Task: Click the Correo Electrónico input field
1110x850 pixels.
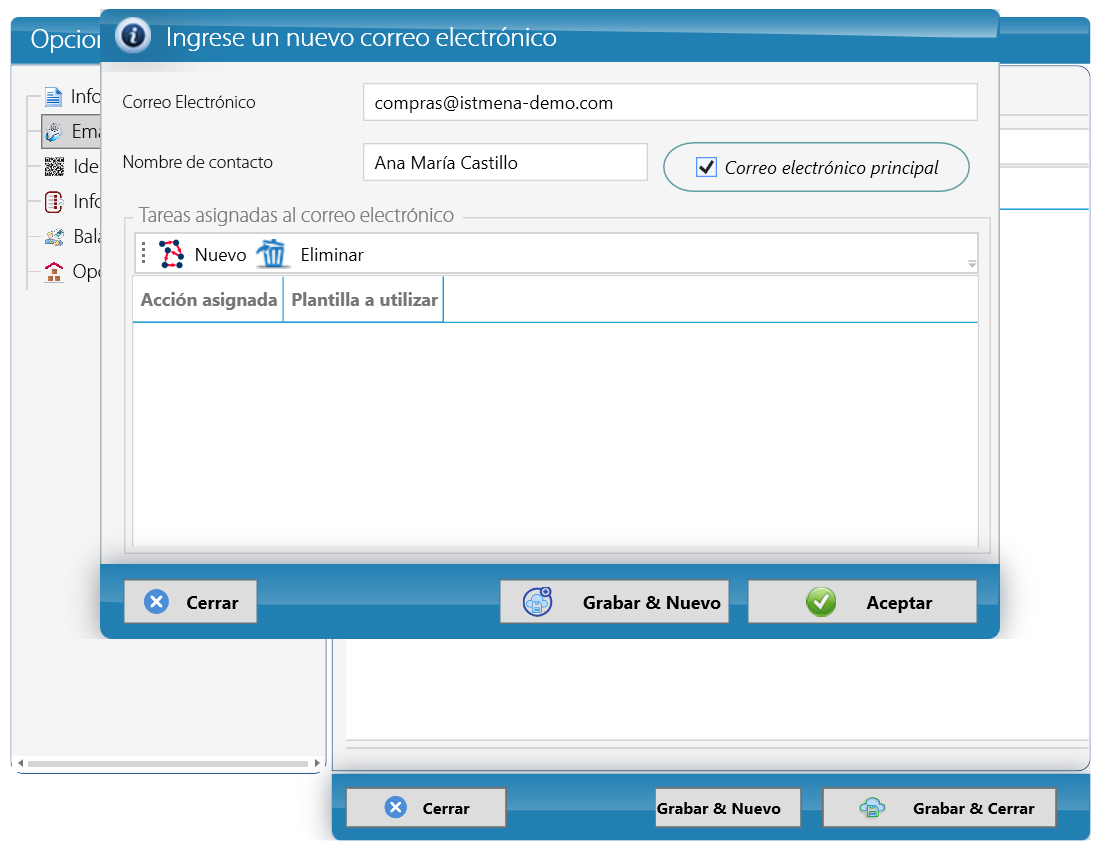Action: tap(670, 103)
